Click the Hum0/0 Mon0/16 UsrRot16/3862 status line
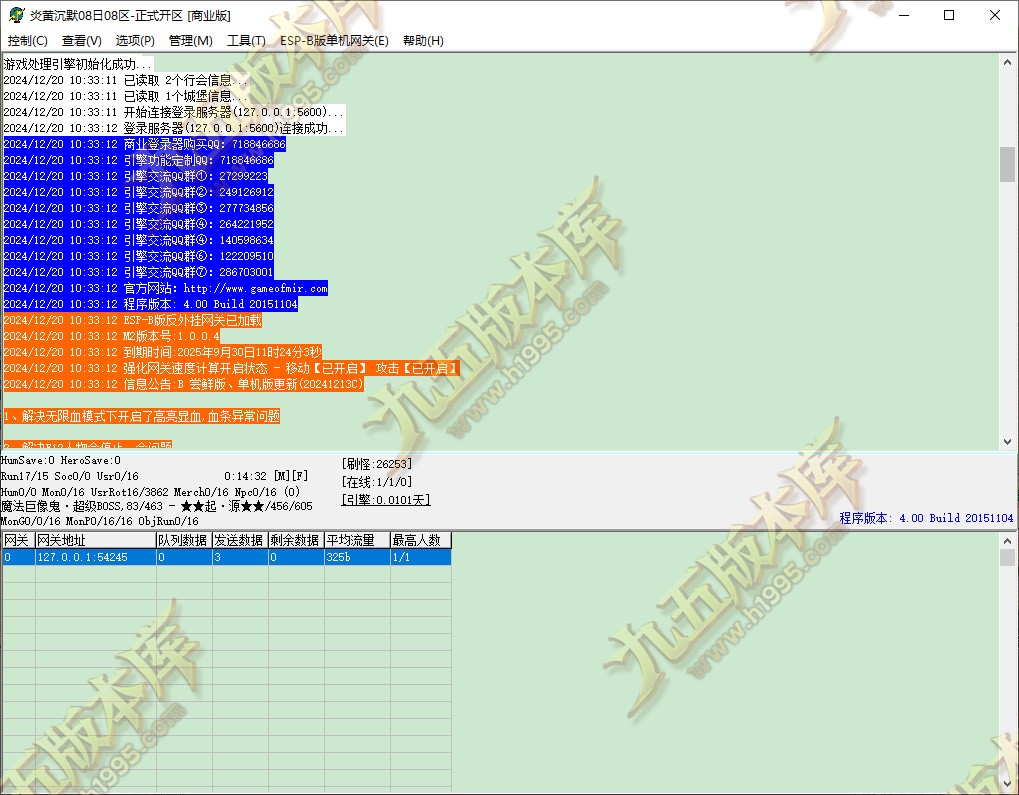This screenshot has height=795, width=1019. [150, 492]
